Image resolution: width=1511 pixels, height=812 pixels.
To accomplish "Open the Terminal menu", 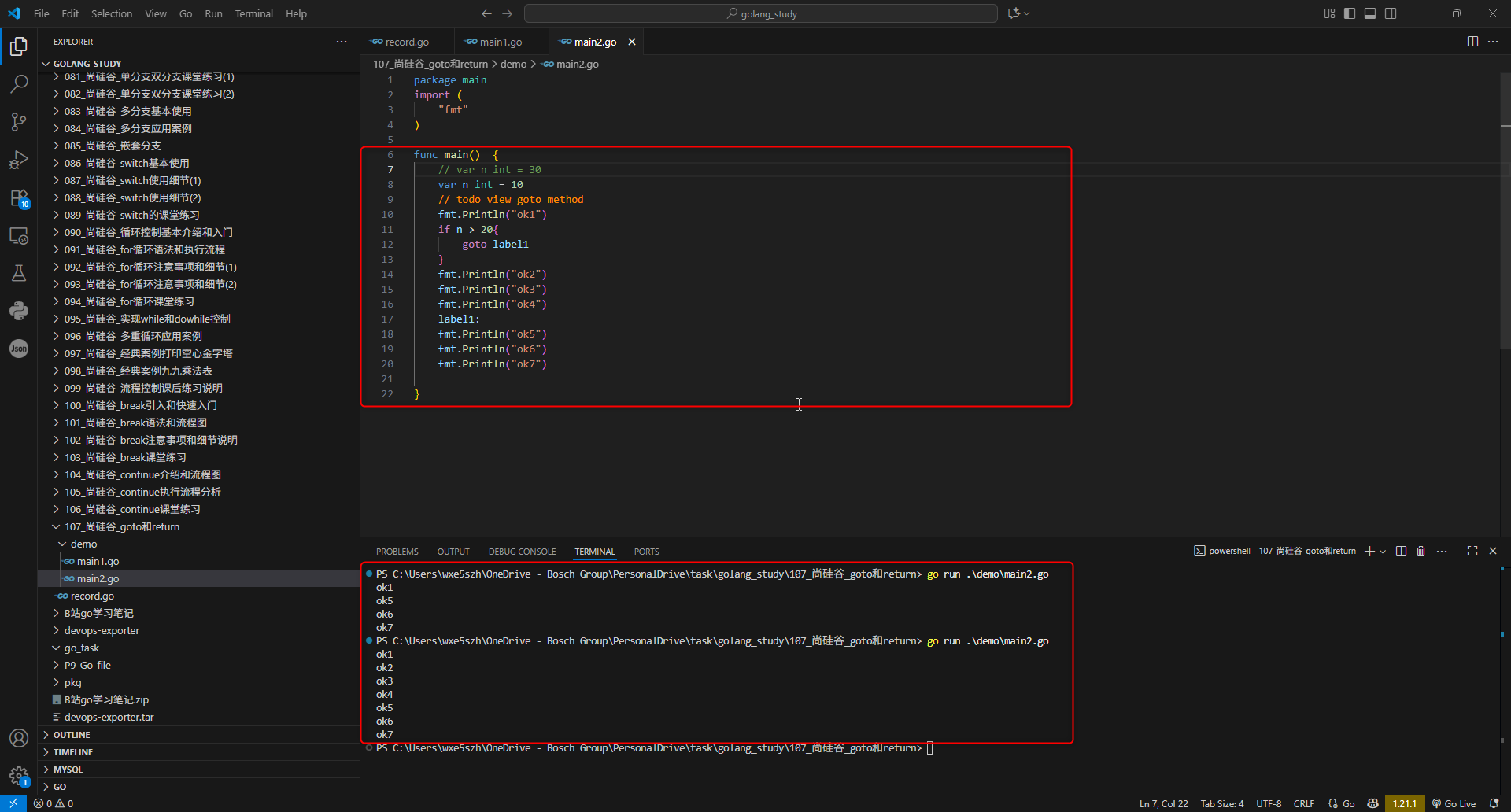I will 253,13.
